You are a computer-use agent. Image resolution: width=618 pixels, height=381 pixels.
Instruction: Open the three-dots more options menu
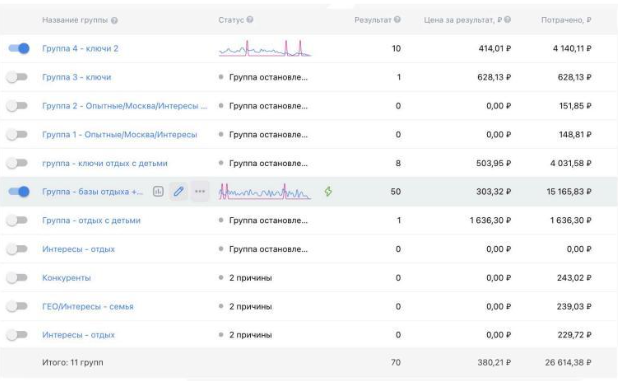(x=200, y=191)
